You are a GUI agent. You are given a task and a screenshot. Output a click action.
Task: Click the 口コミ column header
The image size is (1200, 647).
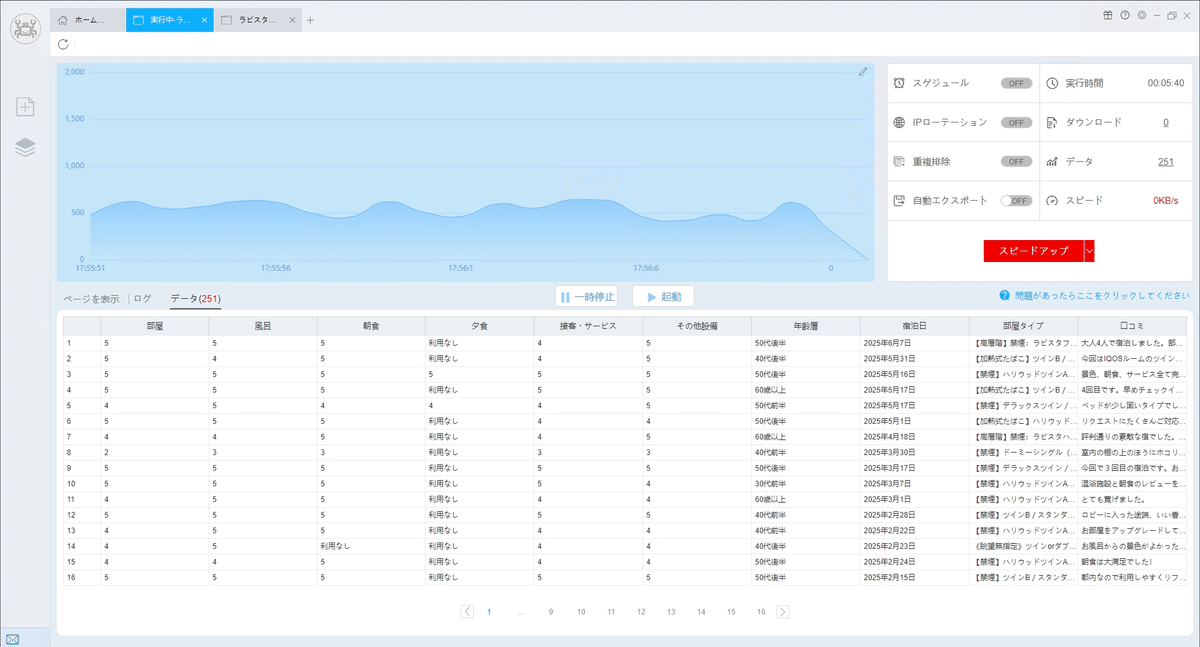point(1131,326)
